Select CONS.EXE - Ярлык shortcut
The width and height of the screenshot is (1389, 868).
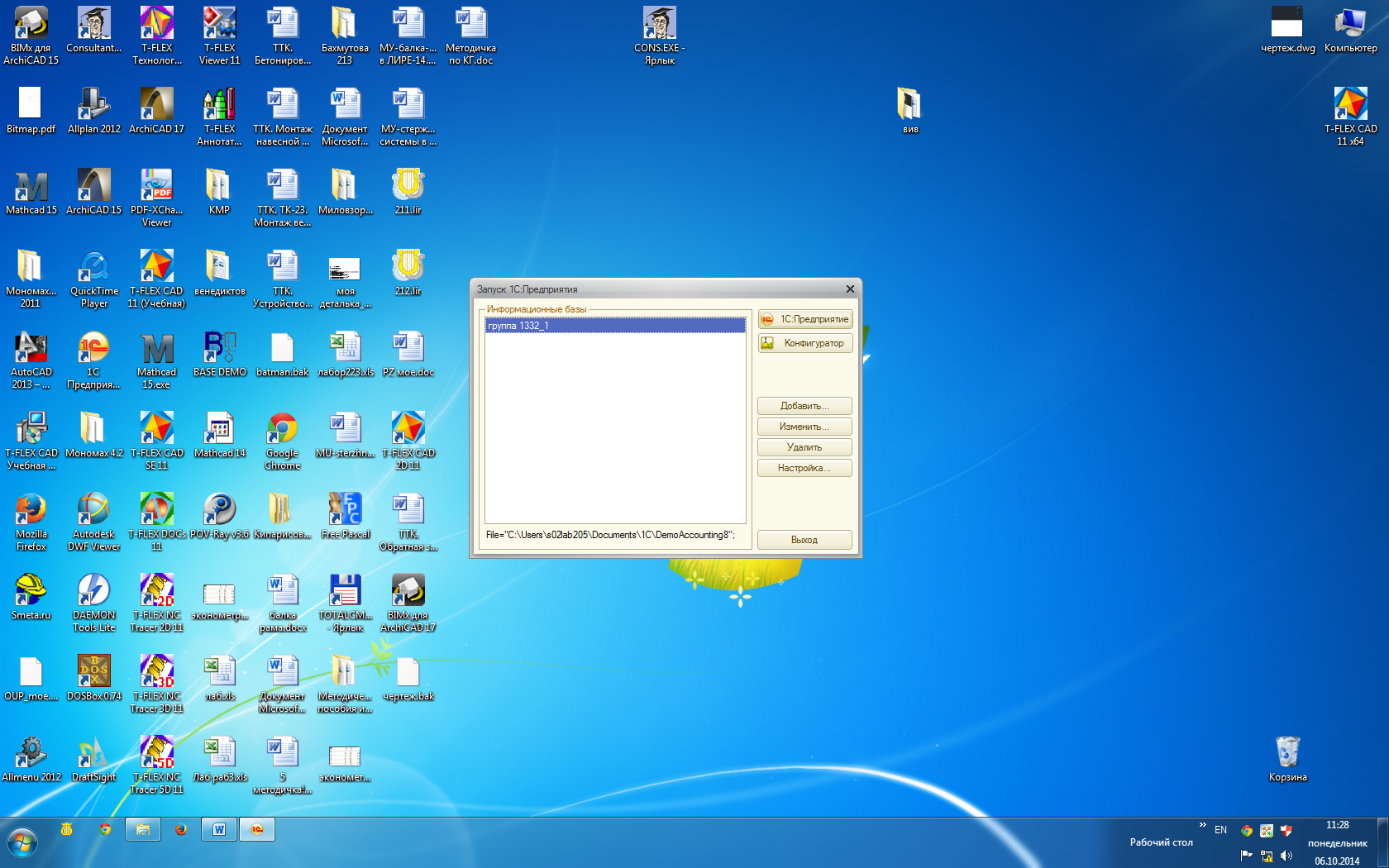click(659, 36)
